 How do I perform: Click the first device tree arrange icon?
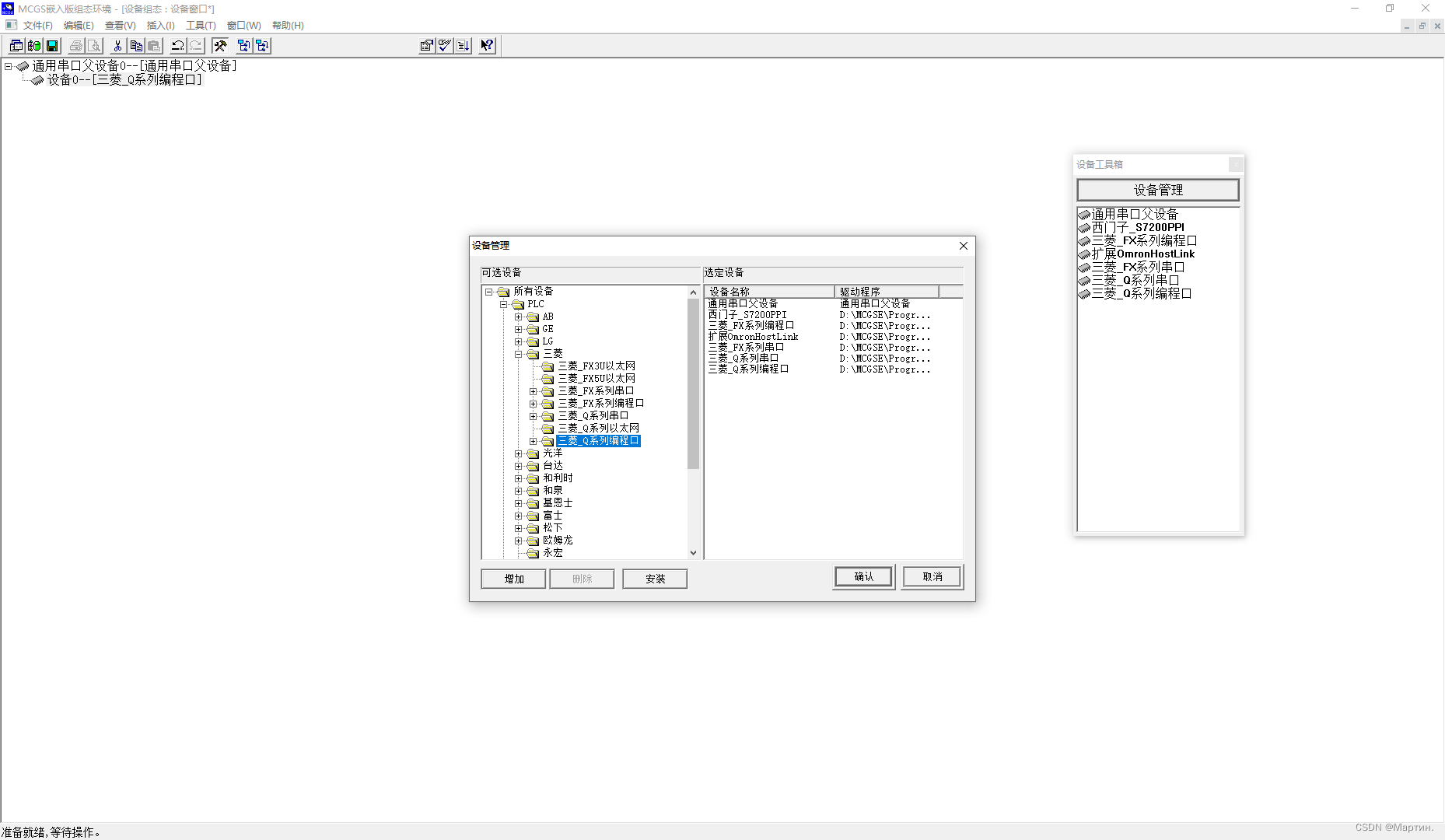tap(243, 46)
